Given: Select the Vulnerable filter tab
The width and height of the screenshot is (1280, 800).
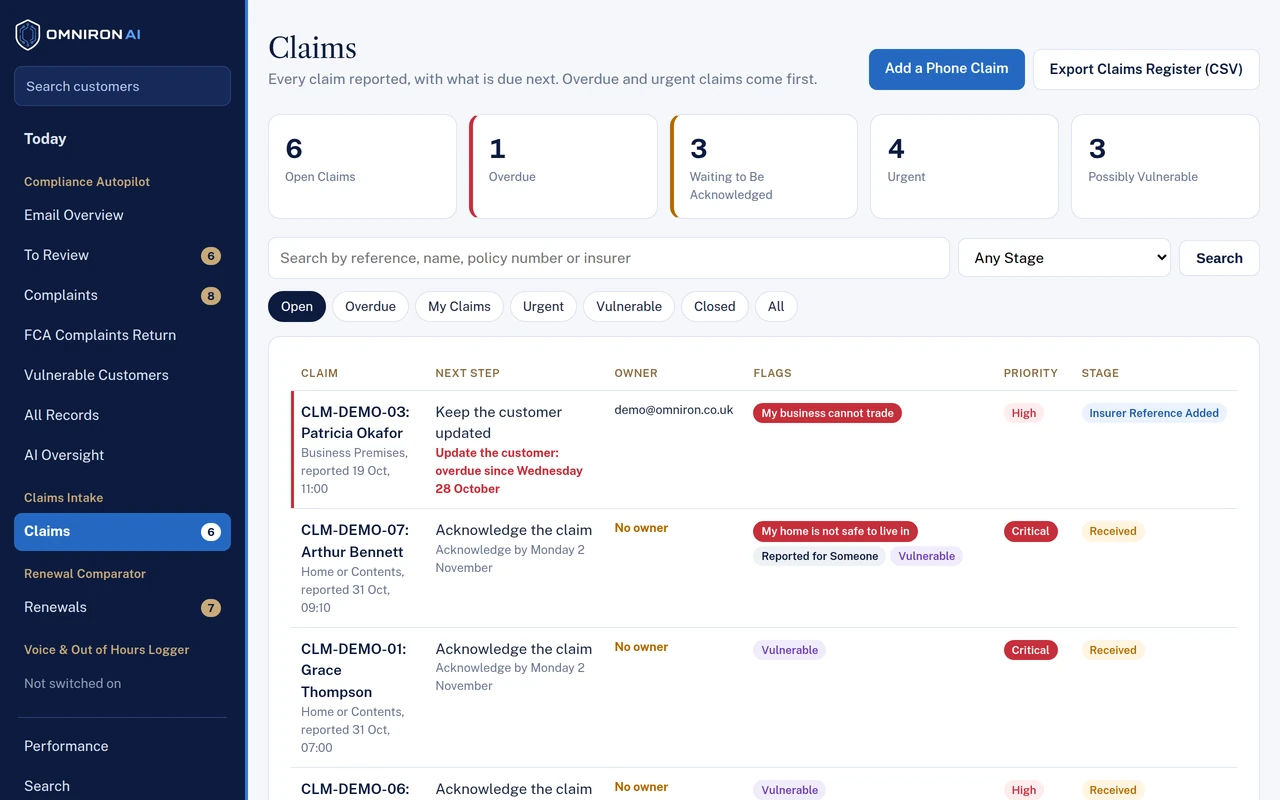Looking at the screenshot, I should pos(629,306).
